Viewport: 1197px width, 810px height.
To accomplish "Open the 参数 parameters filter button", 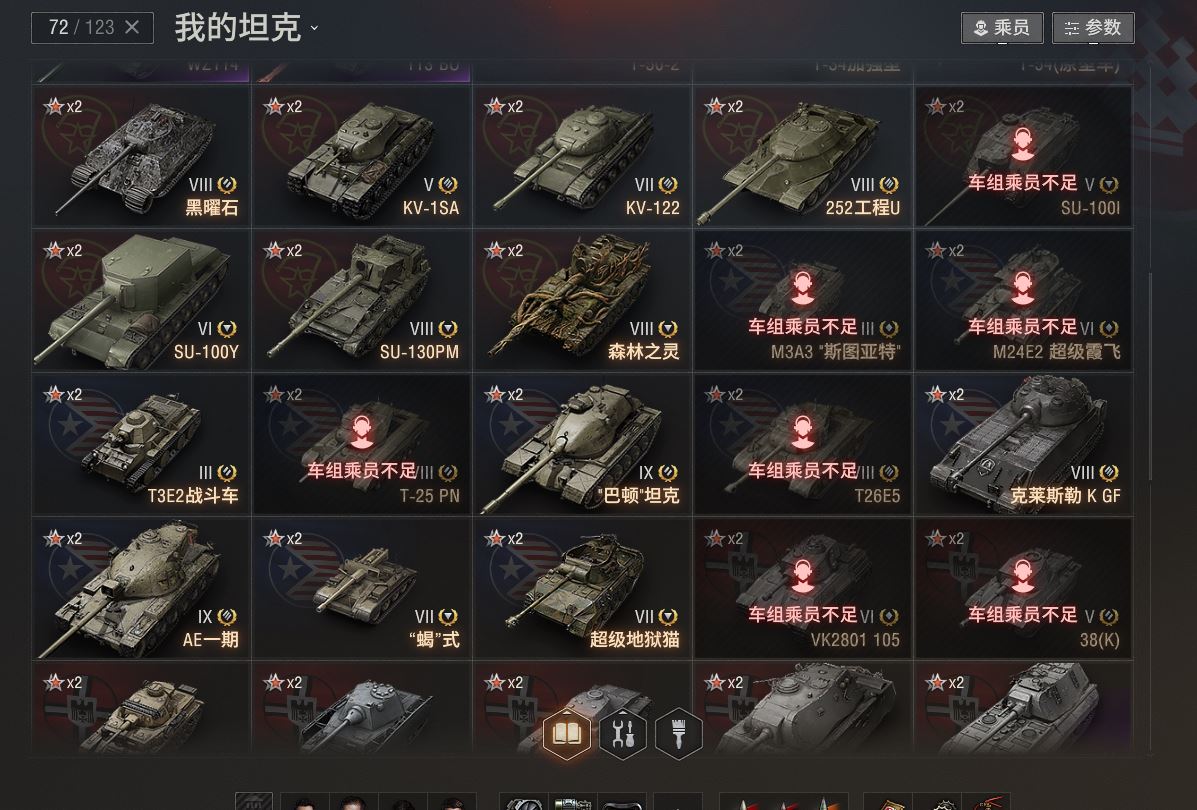I will coord(1093,28).
